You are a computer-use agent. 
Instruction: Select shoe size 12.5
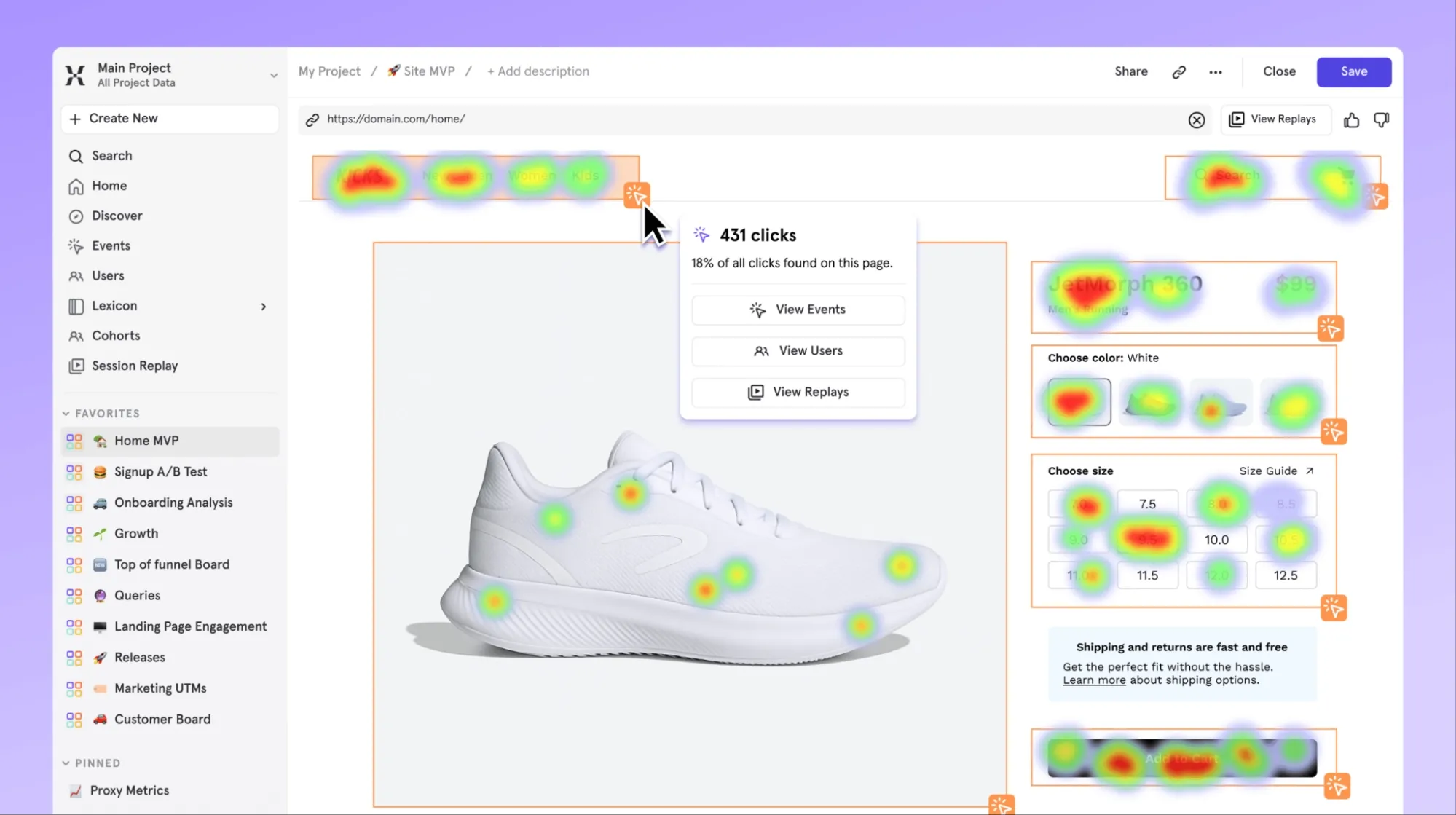coord(1285,575)
